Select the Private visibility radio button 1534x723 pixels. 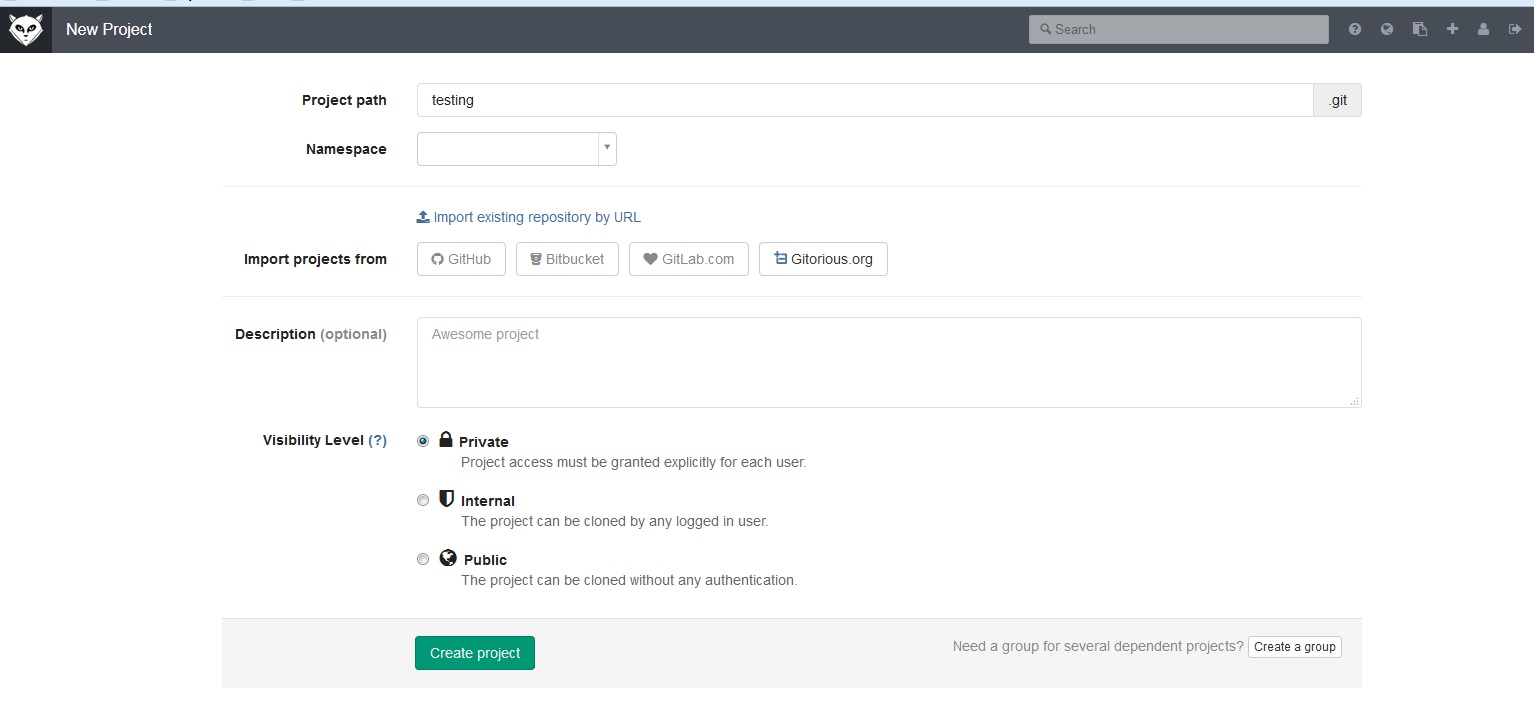pos(423,441)
